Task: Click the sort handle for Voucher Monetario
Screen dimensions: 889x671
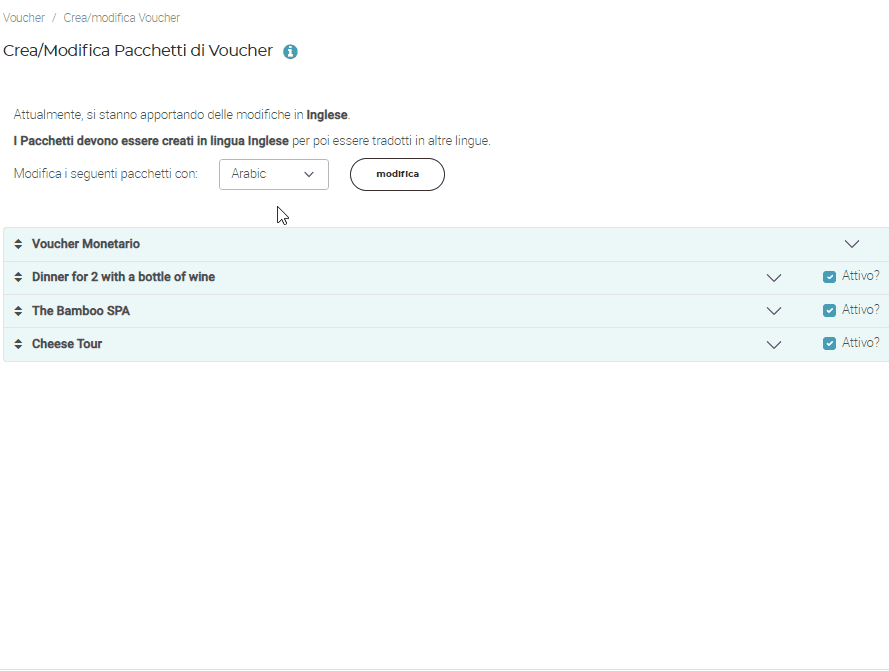Action: [18, 244]
